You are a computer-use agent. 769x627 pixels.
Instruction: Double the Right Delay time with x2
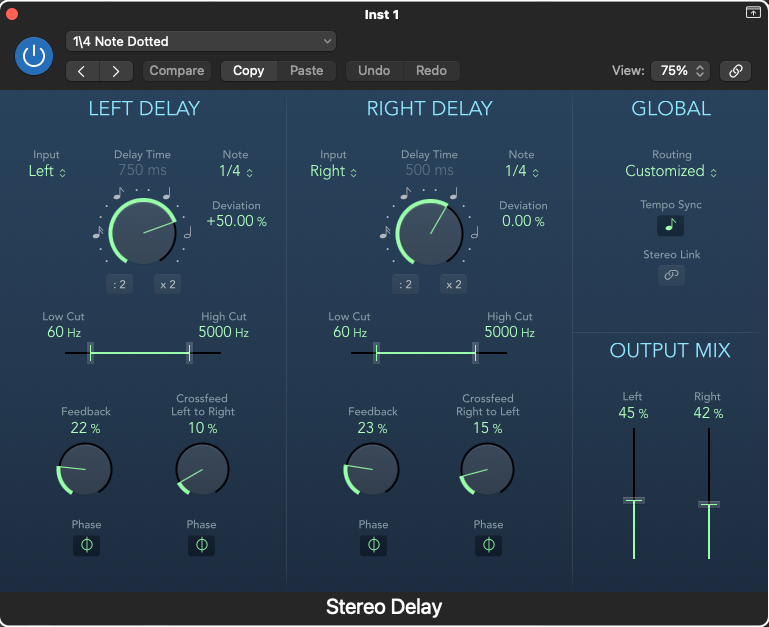454,285
